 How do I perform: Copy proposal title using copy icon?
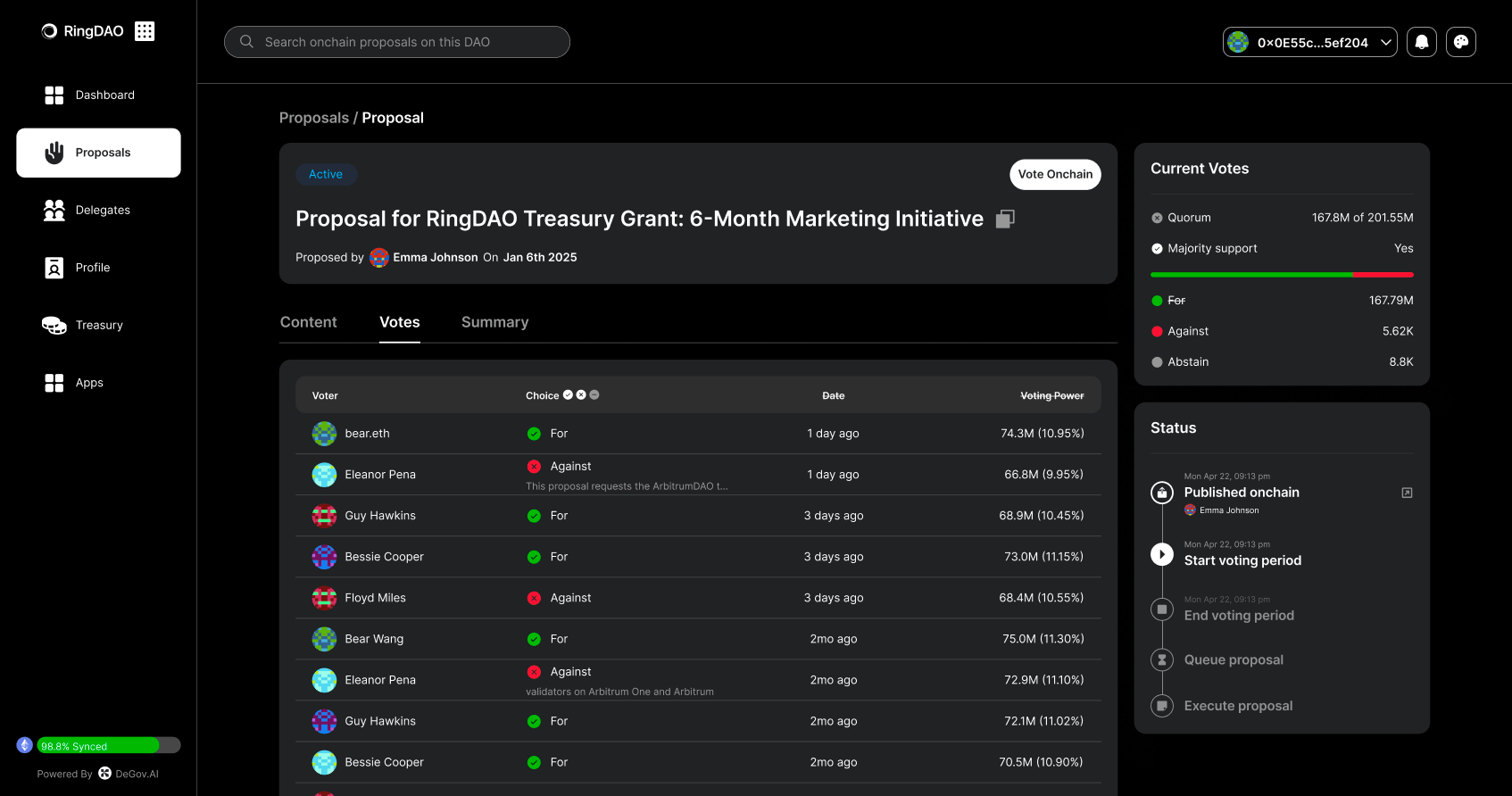(x=1005, y=219)
